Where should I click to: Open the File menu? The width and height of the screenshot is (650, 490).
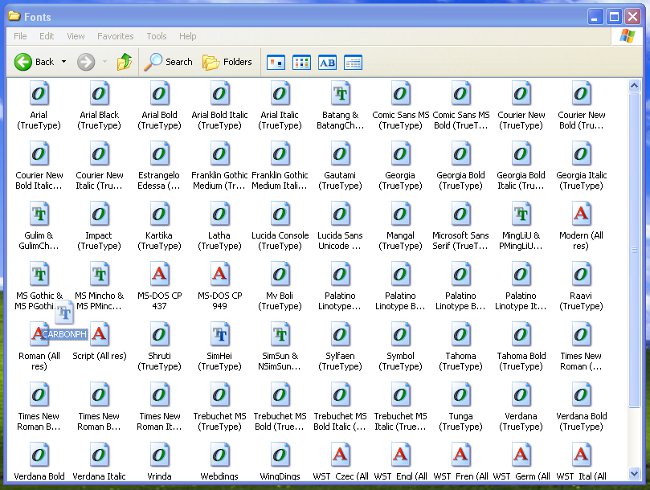coord(20,36)
